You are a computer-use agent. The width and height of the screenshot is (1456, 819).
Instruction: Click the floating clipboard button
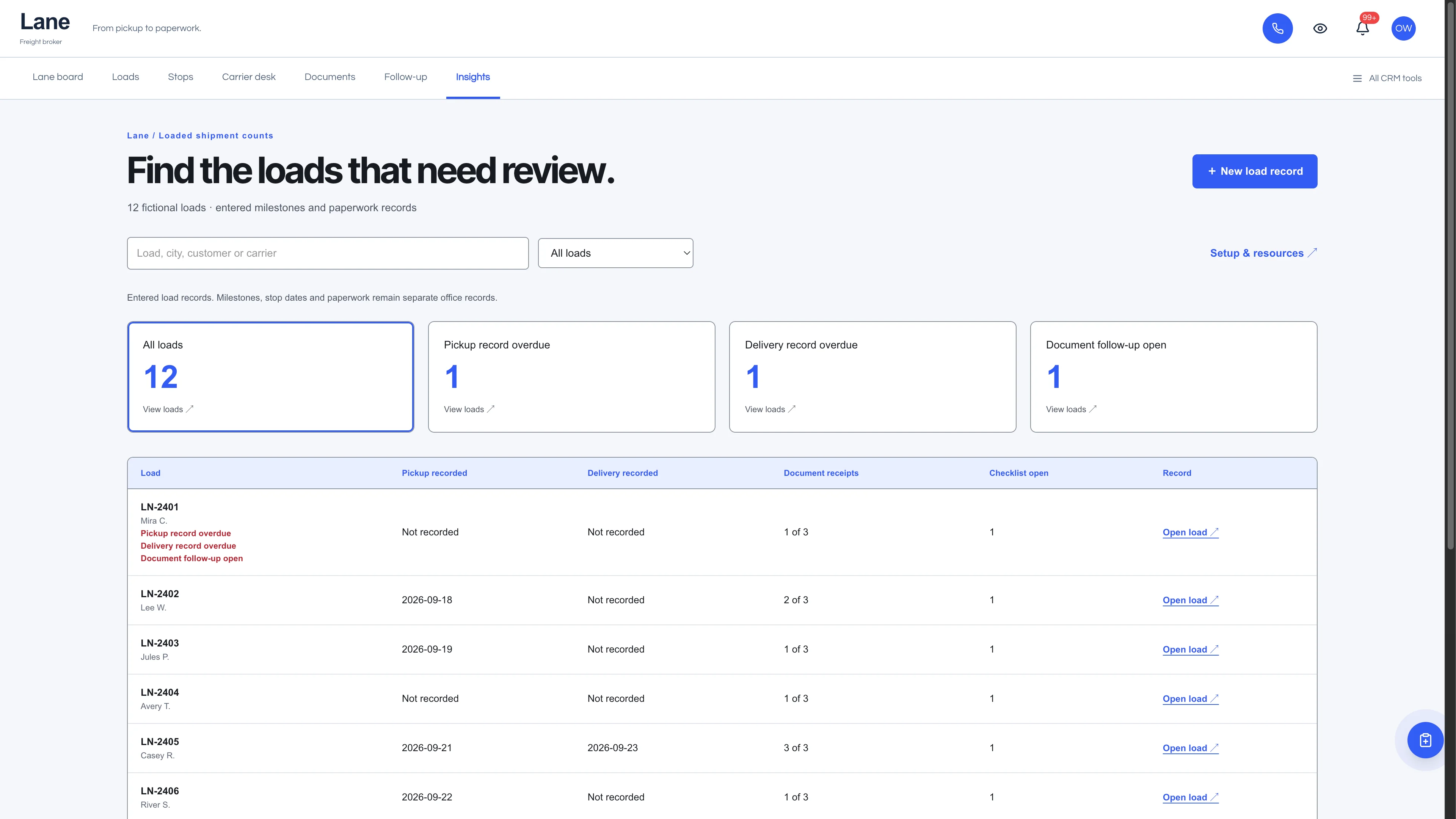click(x=1425, y=740)
